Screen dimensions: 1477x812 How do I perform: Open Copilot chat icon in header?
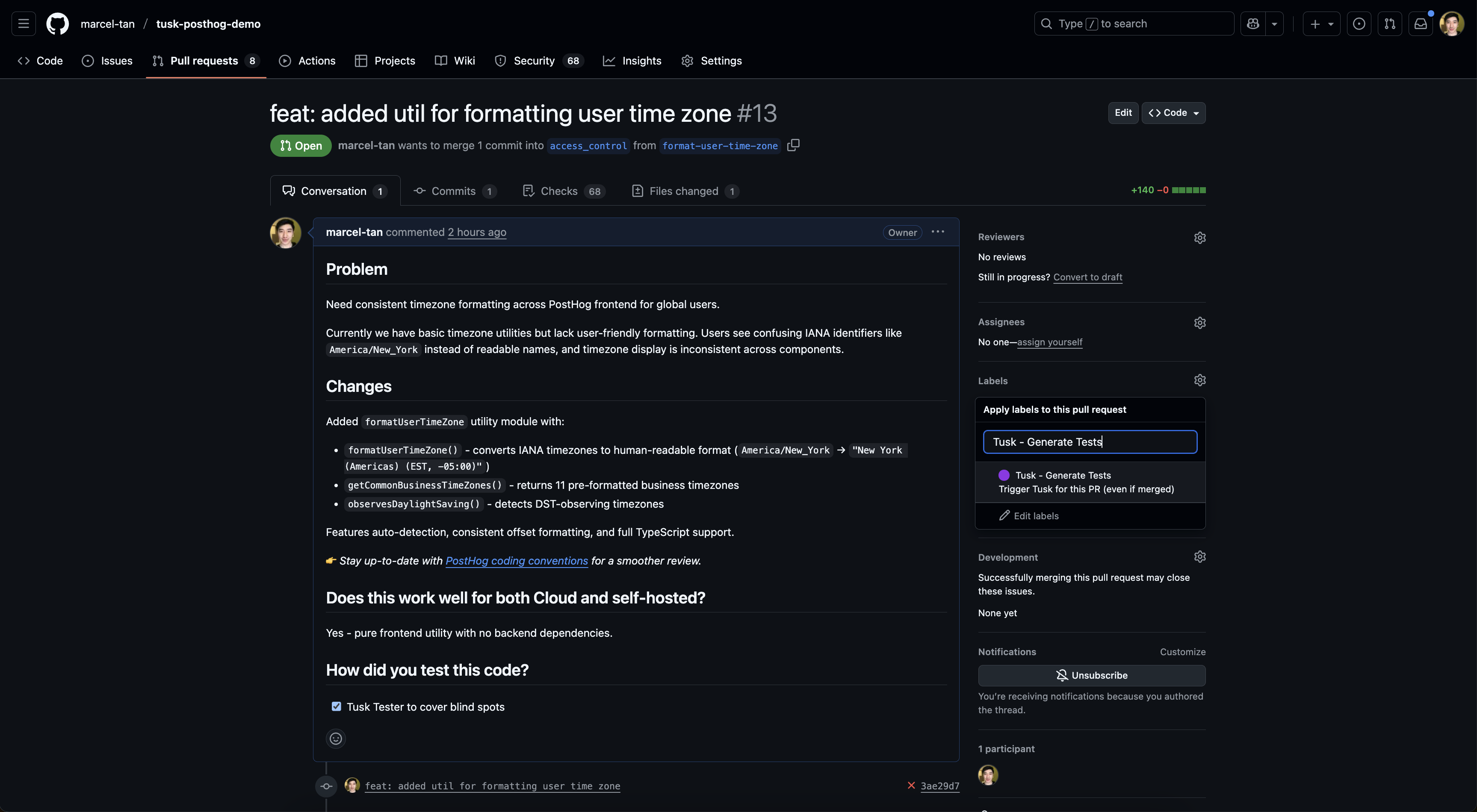(x=1253, y=24)
